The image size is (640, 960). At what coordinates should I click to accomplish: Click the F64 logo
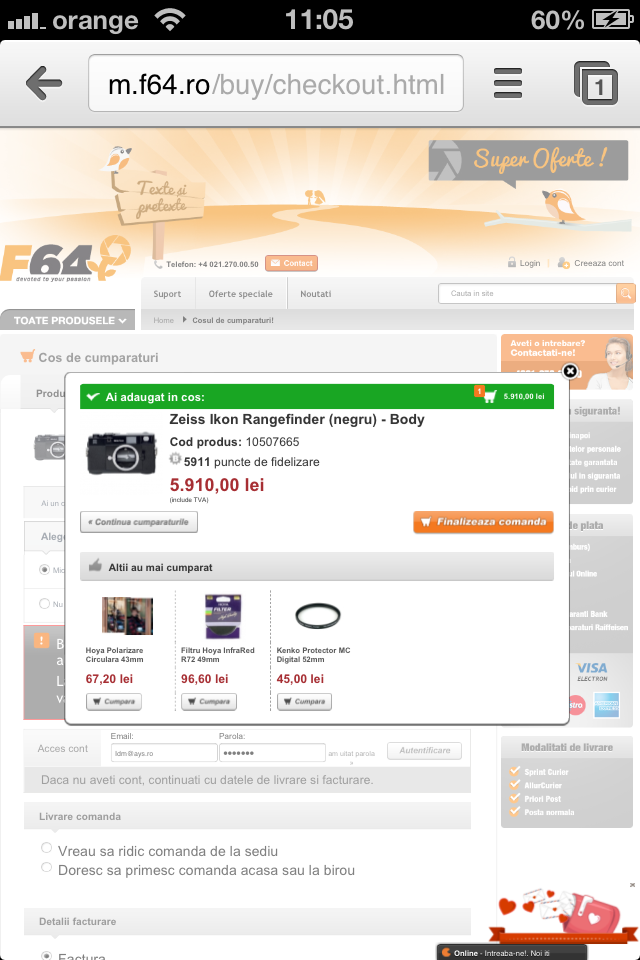(65, 260)
